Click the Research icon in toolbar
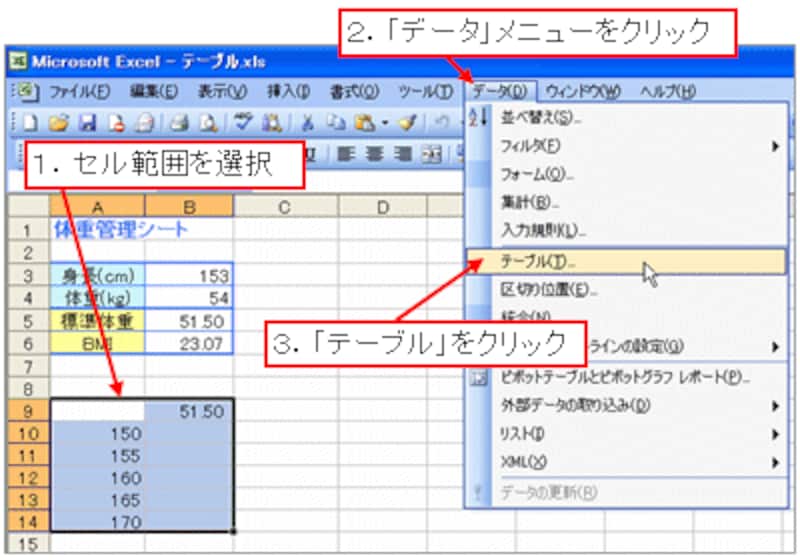 tap(271, 123)
